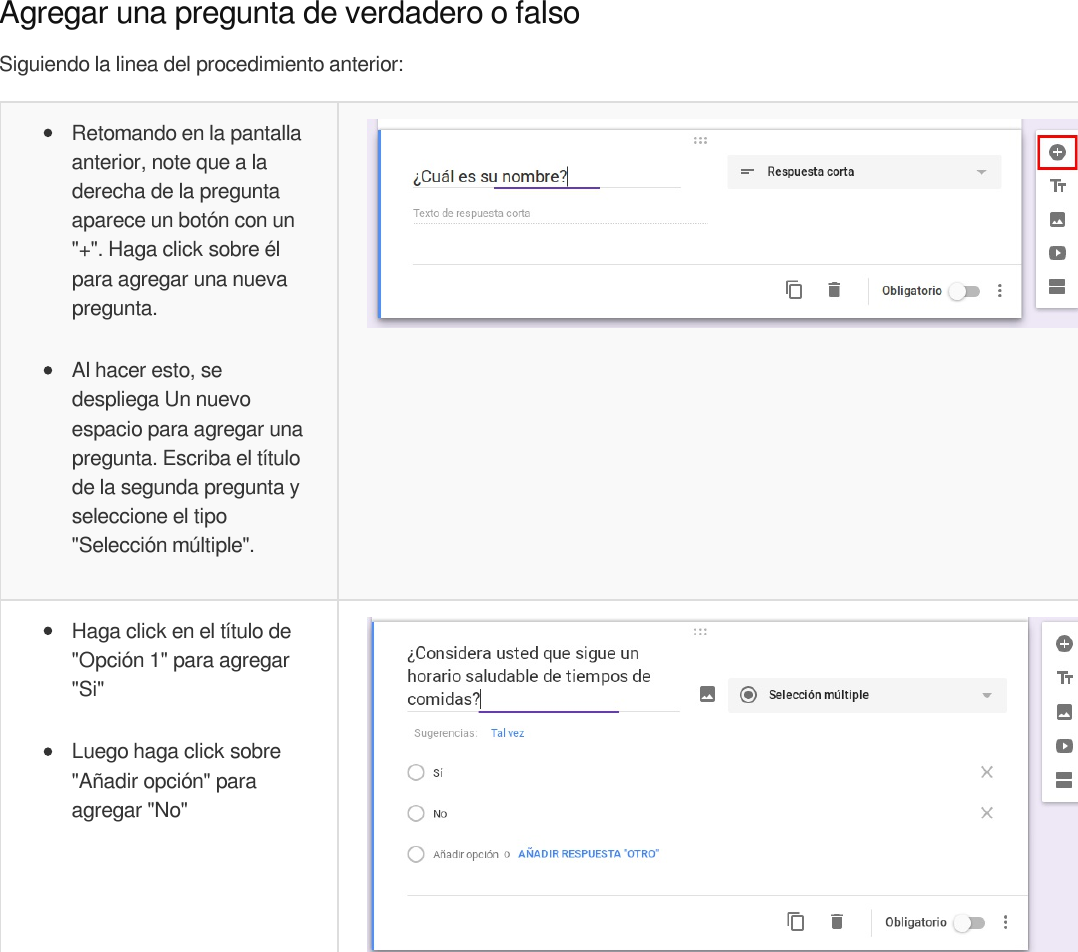
Task: Select the 'Si' radio button
Action: pos(415,772)
